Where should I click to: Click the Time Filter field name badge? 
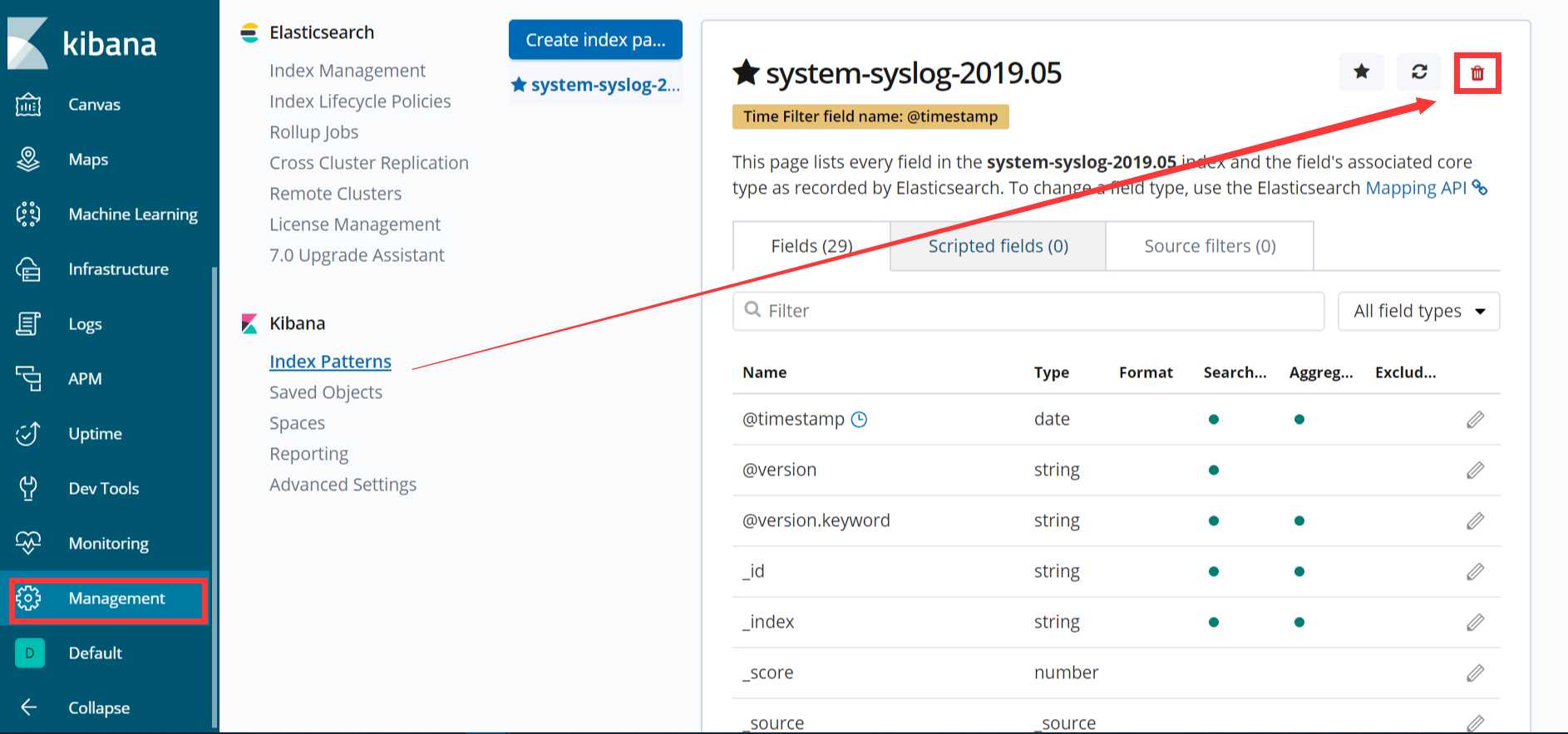(870, 116)
